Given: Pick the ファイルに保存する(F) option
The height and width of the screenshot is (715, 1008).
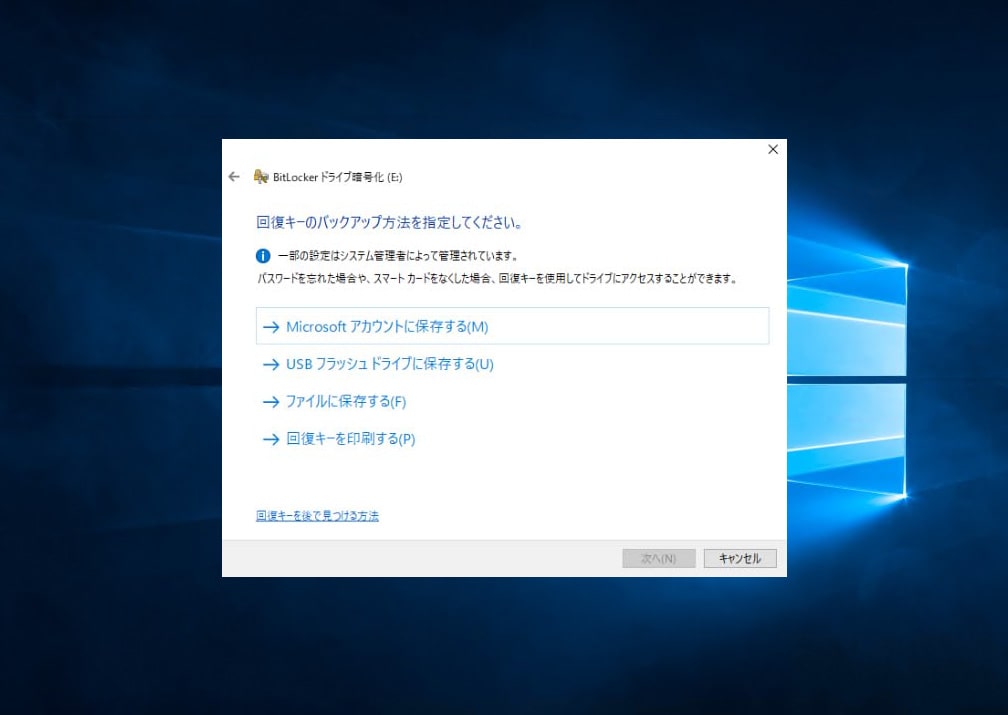Looking at the screenshot, I should [x=346, y=402].
